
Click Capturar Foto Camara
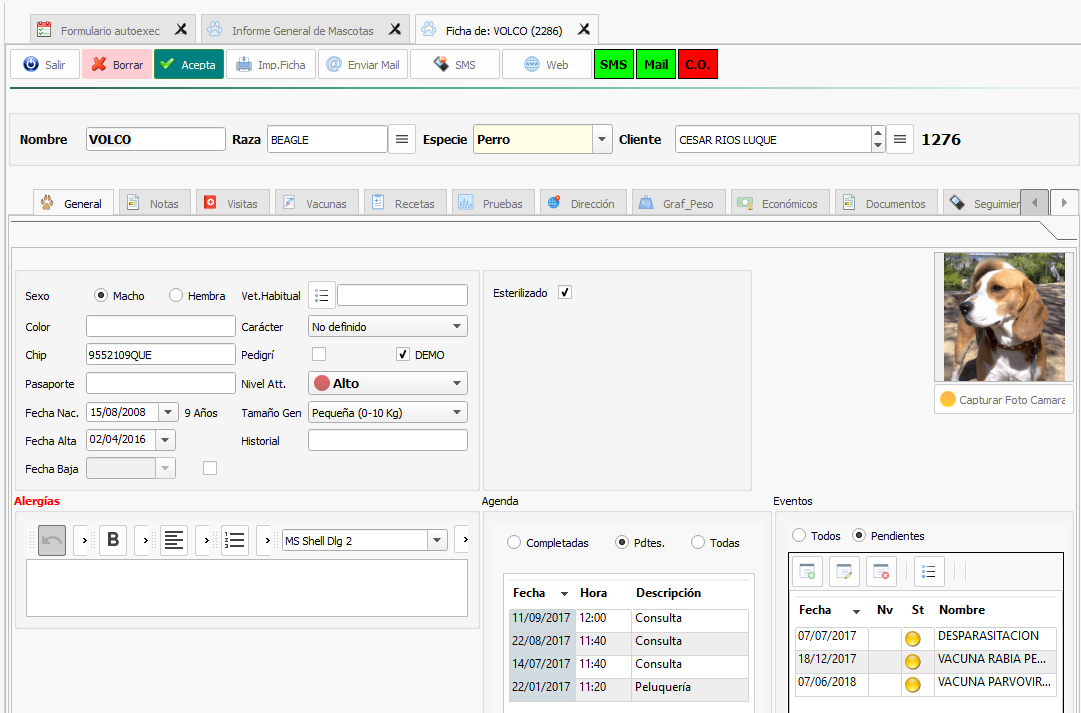[1004, 400]
